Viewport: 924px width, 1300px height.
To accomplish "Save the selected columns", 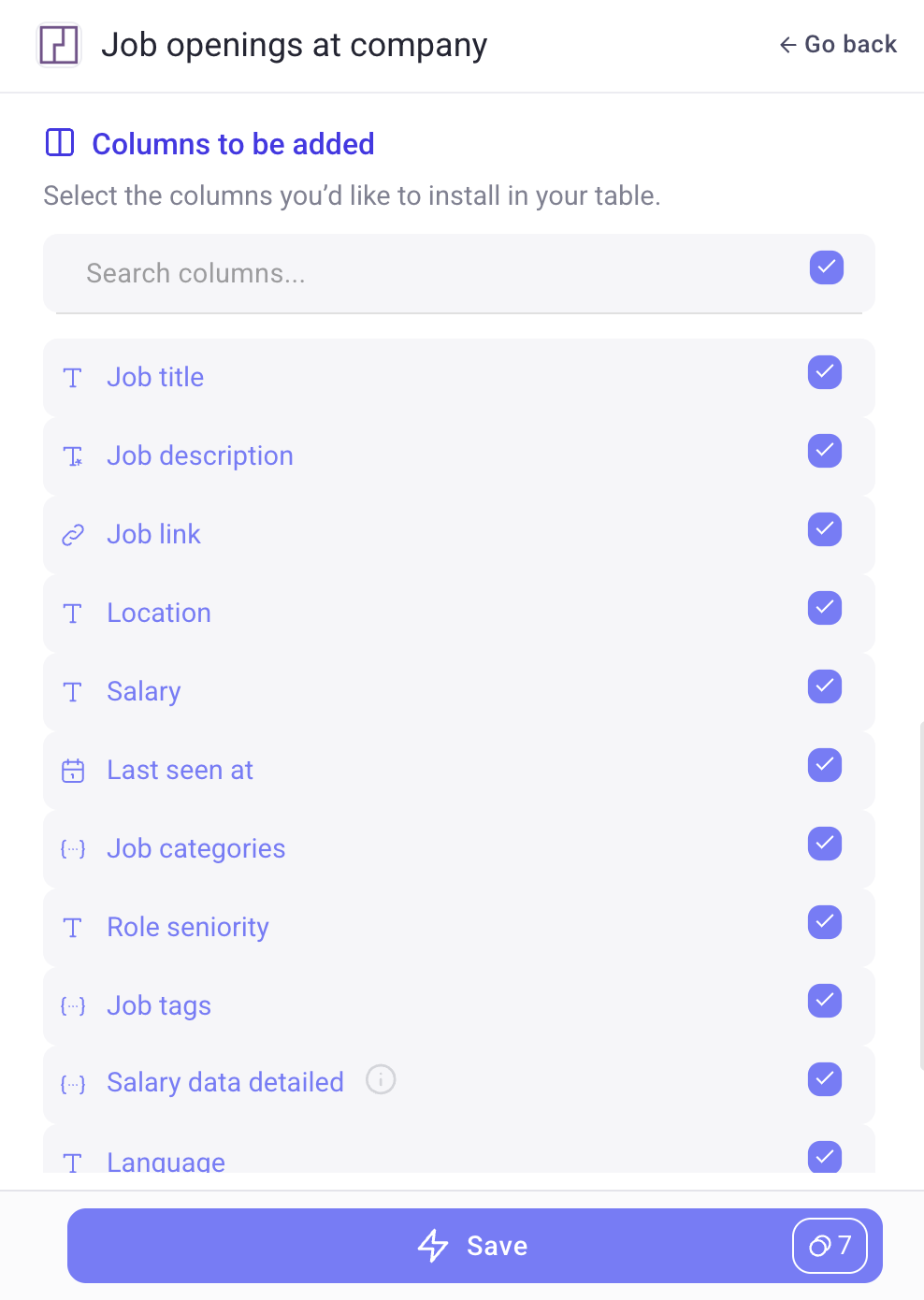I will point(475,1246).
